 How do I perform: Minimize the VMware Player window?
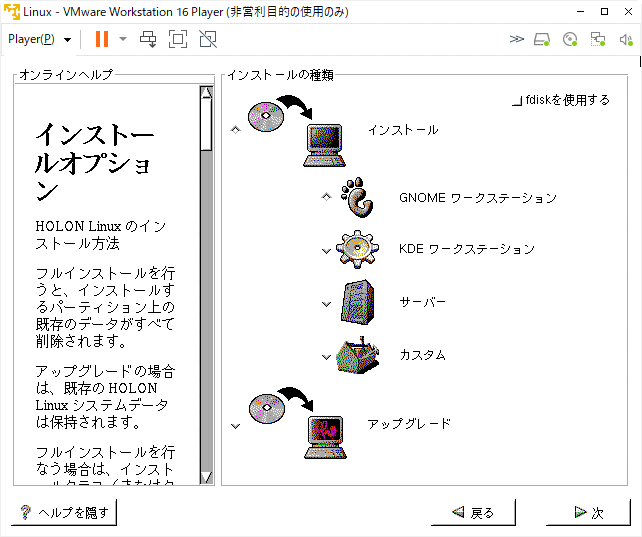tap(580, 12)
